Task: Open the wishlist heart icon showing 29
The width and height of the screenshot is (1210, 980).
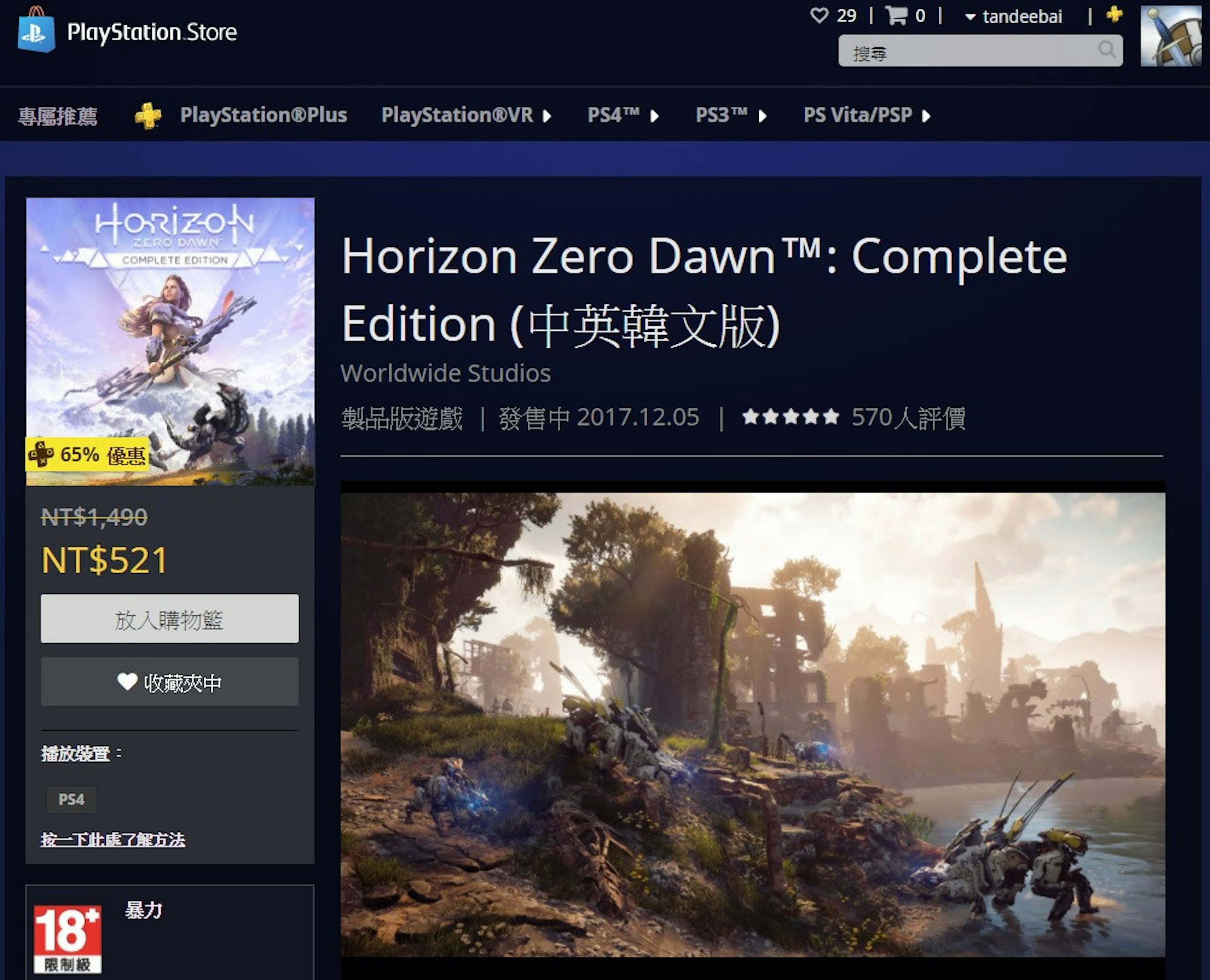Action: click(x=819, y=15)
